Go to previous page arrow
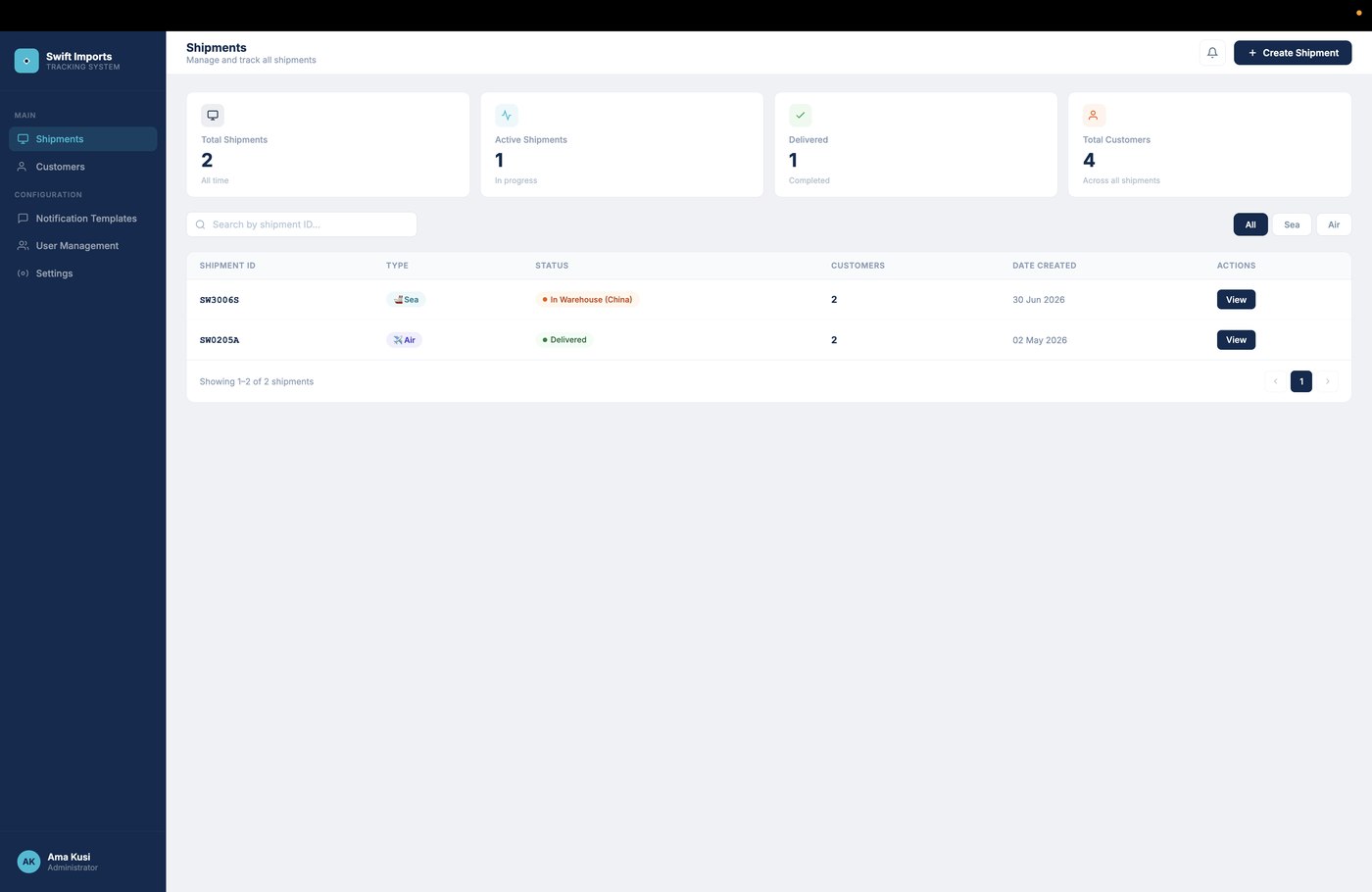The image size is (1372, 892). tap(1275, 381)
